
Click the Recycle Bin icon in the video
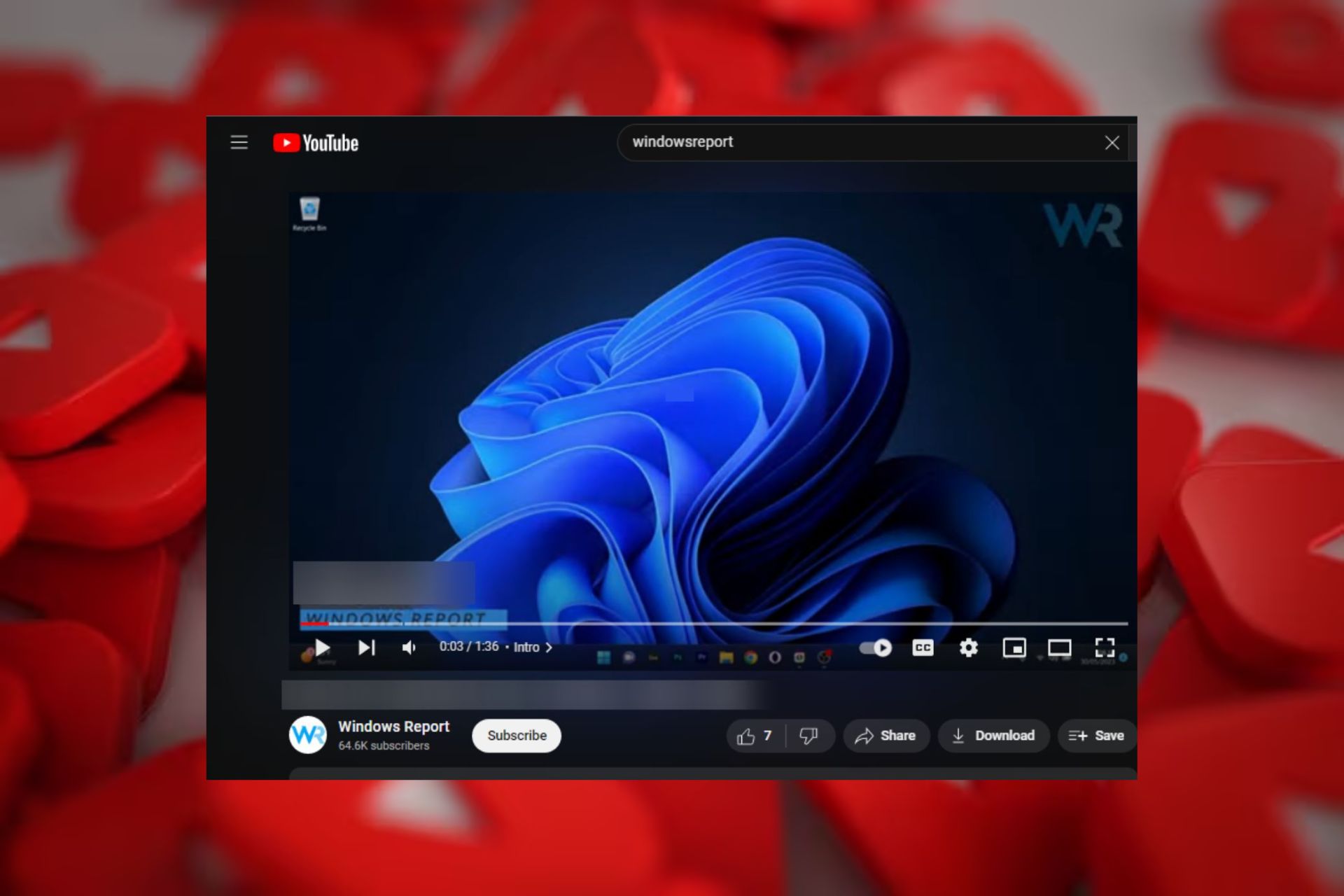point(309,213)
